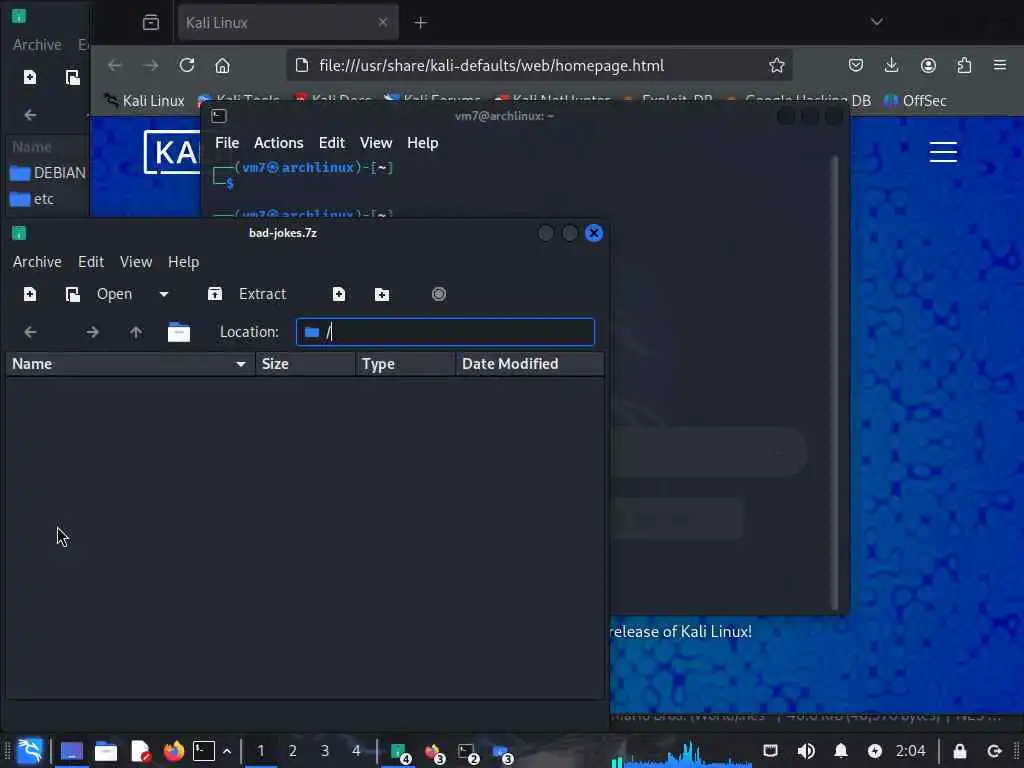Open the Firefox account icon
The image size is (1024, 768).
928,65
